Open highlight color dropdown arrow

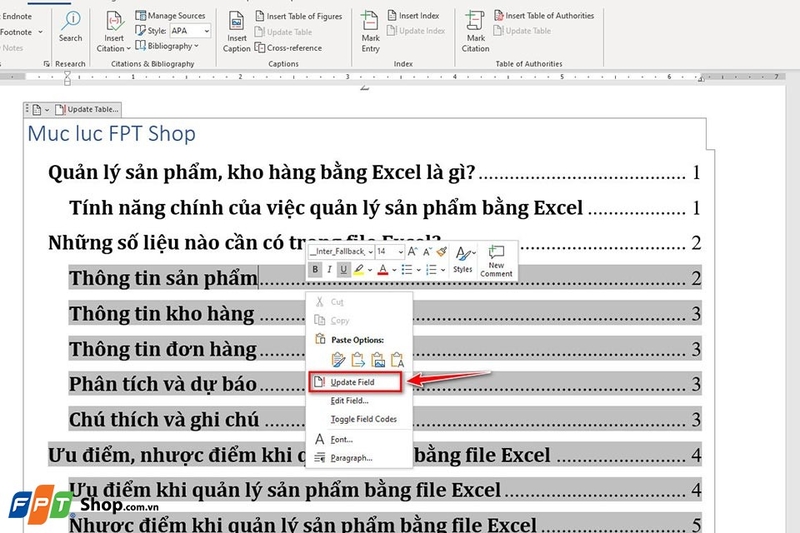370,270
